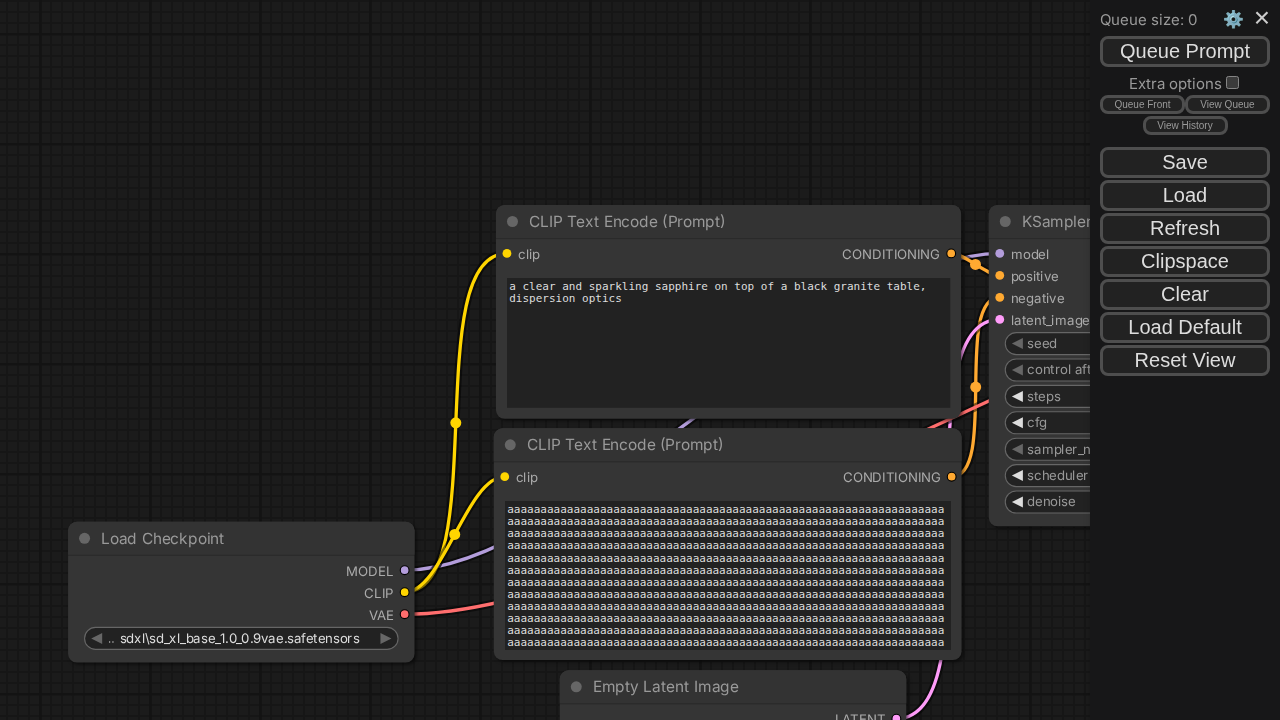The height and width of the screenshot is (720, 1280).
Task: Decrease the steps value arrow
Action: (1017, 396)
